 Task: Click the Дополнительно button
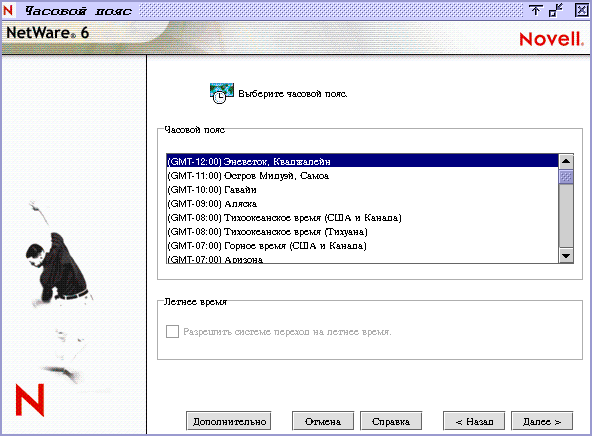pos(229,421)
